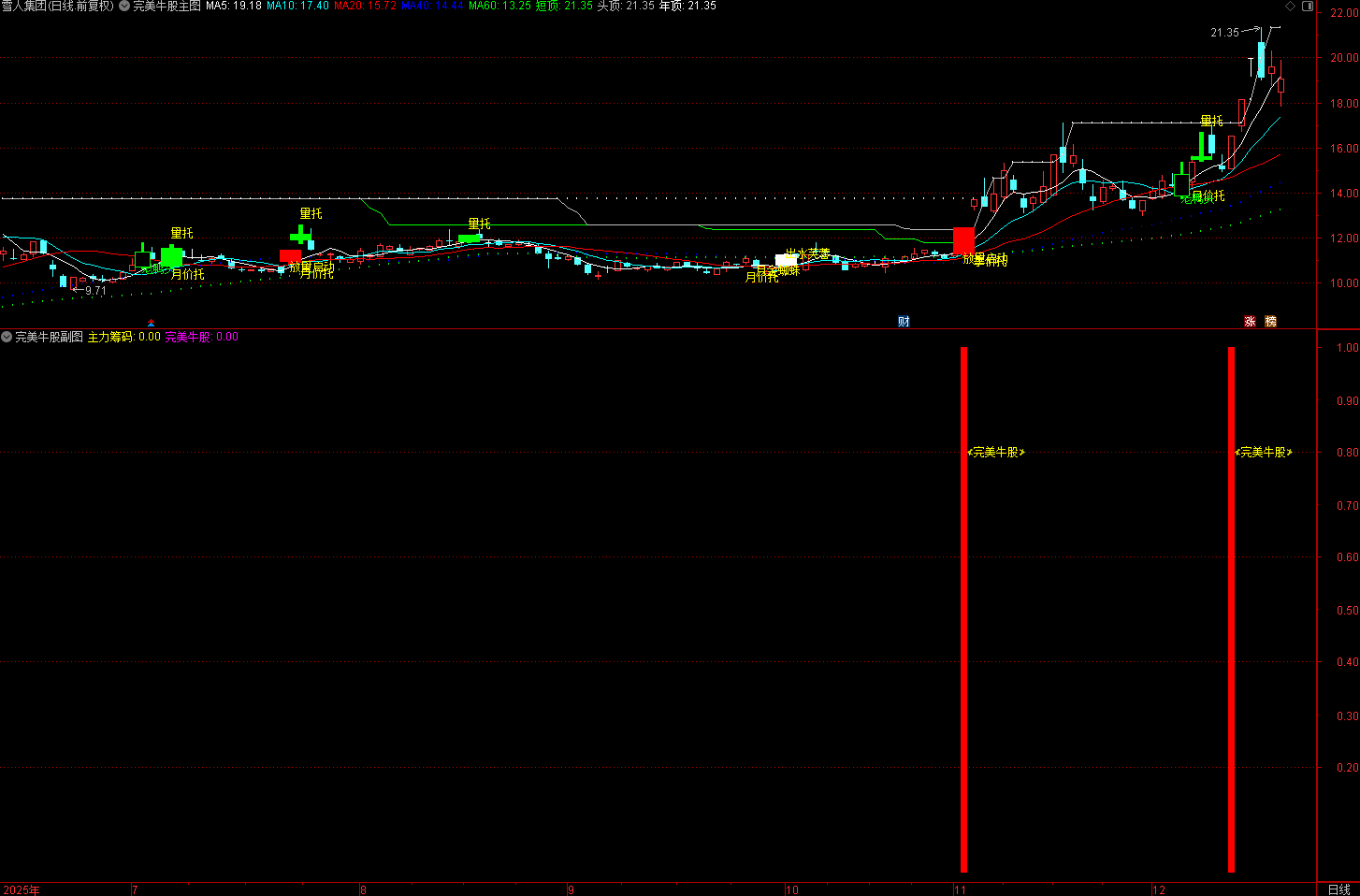Click the magenta 完美牛股: 0.00 label
1360x896 pixels.
[x=202, y=337]
